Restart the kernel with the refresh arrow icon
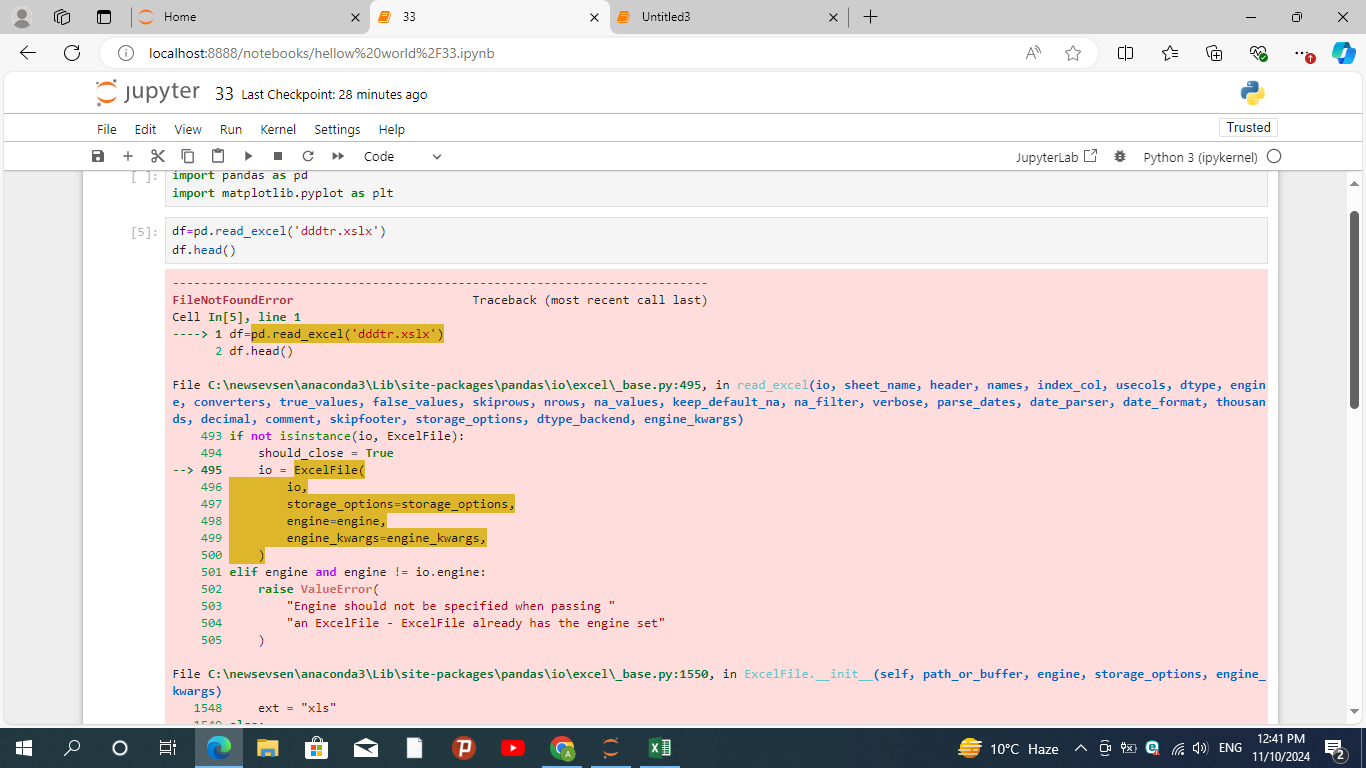Image resolution: width=1366 pixels, height=768 pixels. (x=308, y=156)
